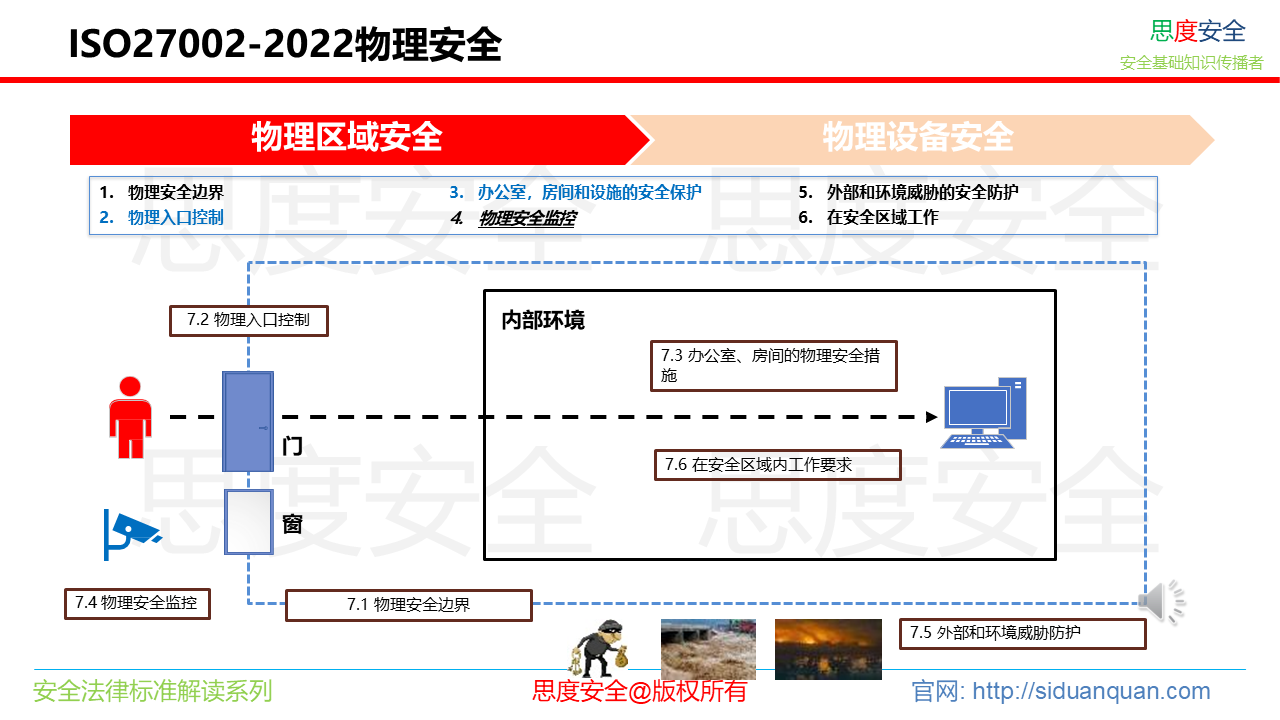Select the red 物理区域安全 arrow tab
The image size is (1280, 720).
(346, 139)
